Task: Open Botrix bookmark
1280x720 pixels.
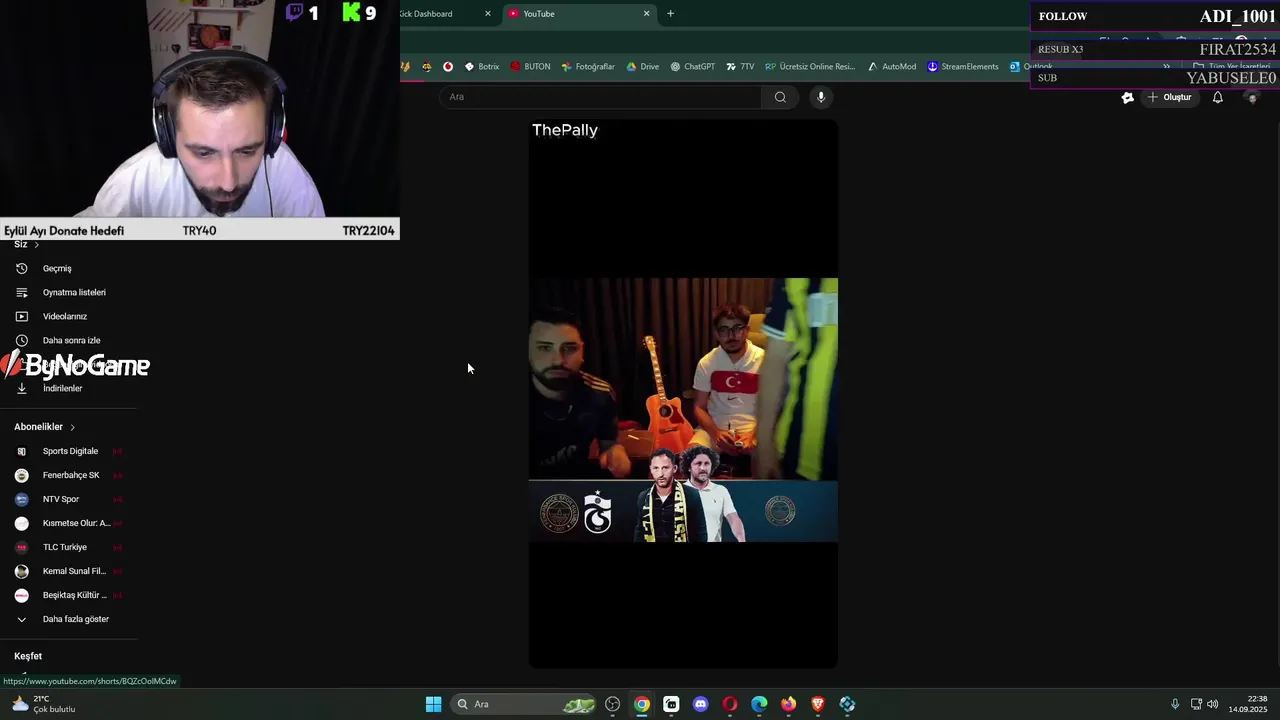Action: (481, 67)
